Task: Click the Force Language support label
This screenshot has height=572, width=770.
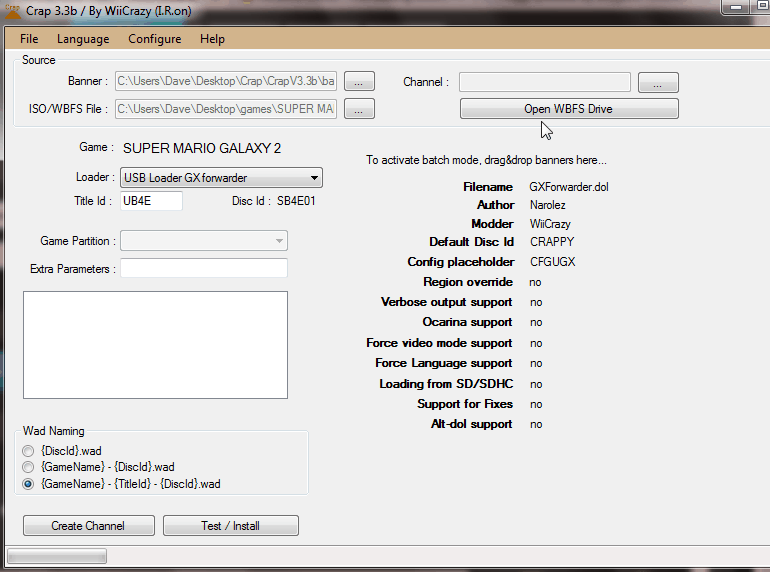Action: click(x=443, y=363)
